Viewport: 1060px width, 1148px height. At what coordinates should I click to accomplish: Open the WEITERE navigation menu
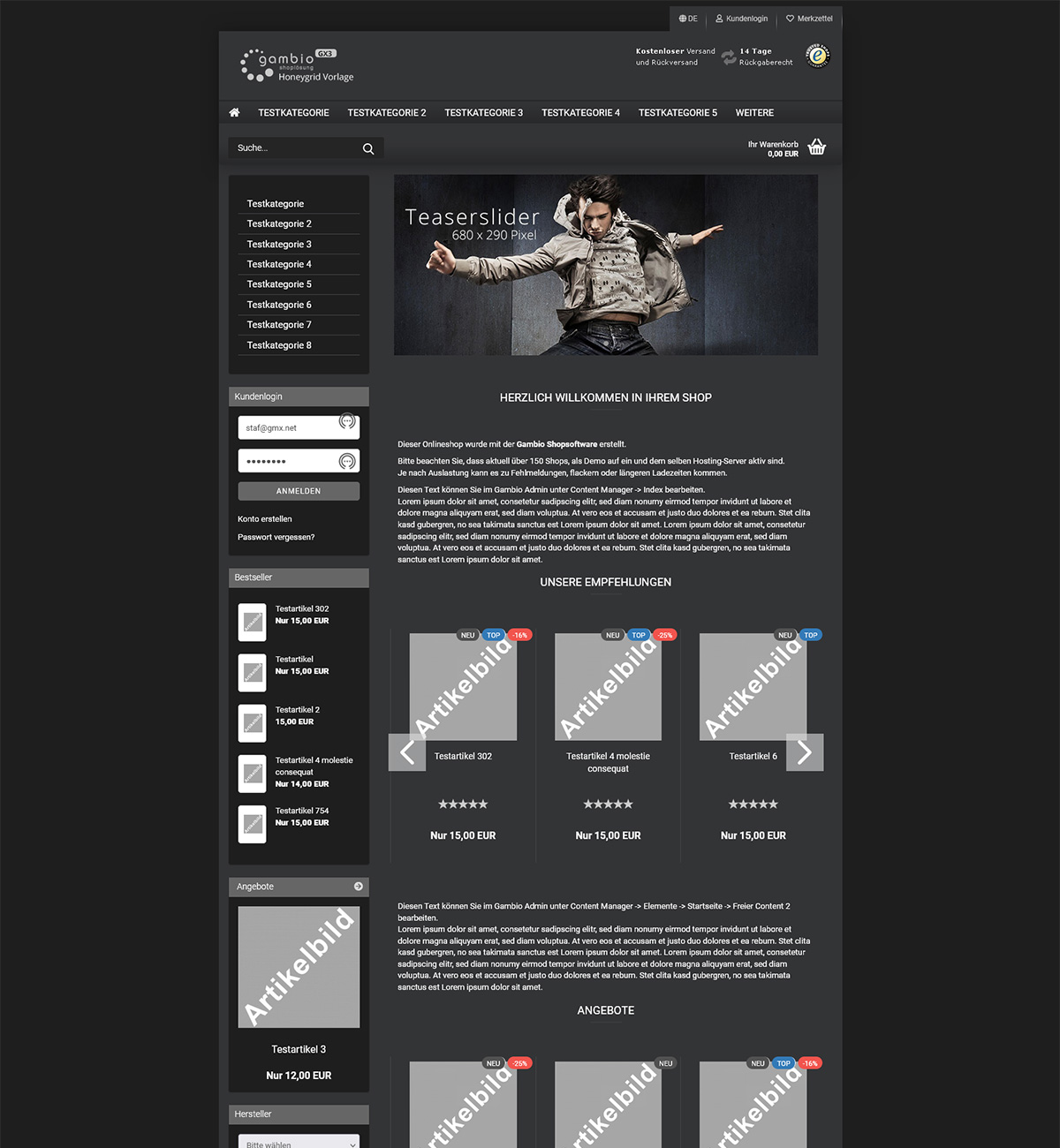[753, 113]
